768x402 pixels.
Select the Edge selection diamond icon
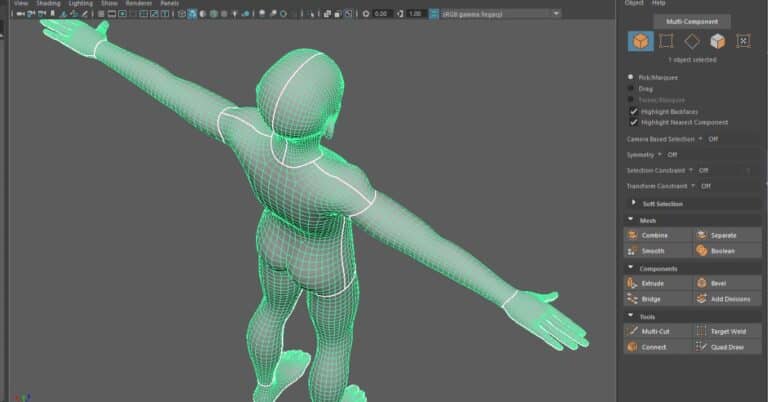(692, 41)
